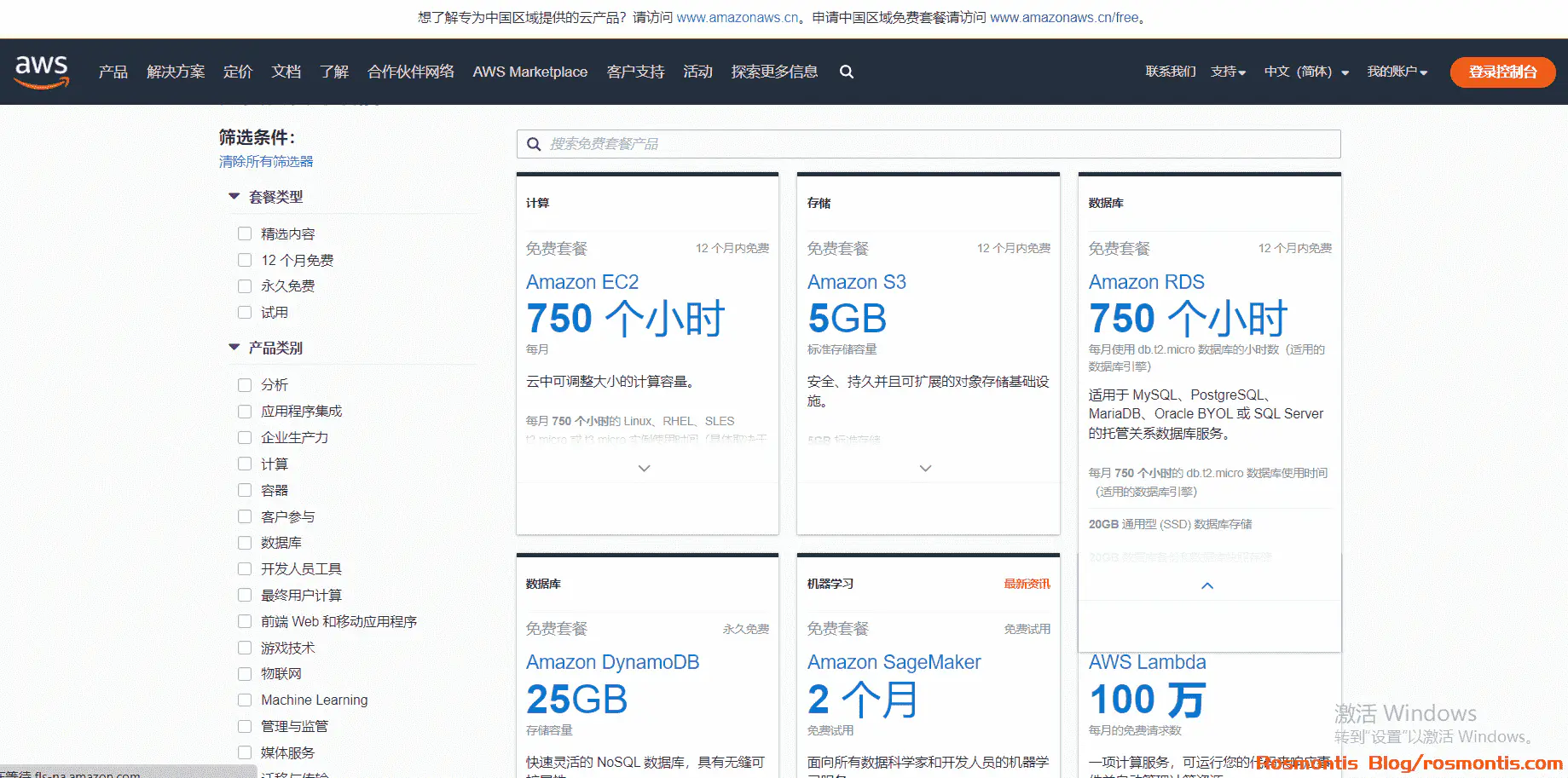Check the 永久免费 filter
This screenshot has height=778, width=1568.
tap(245, 286)
